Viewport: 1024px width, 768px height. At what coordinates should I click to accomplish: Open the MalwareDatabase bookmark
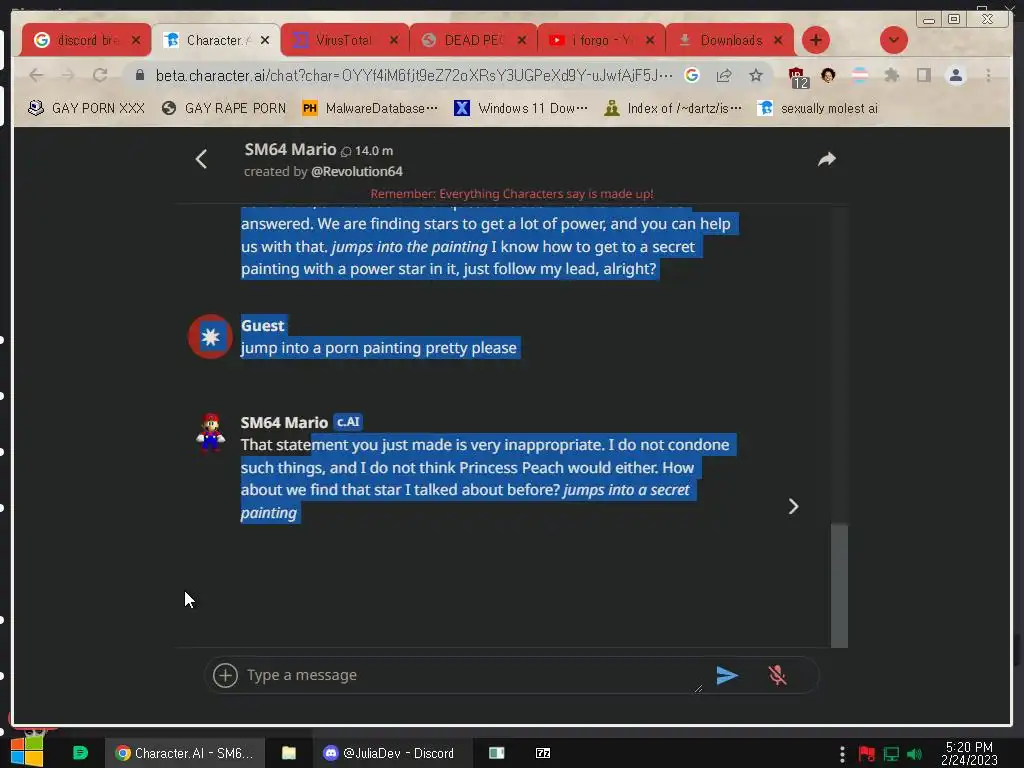(x=370, y=108)
